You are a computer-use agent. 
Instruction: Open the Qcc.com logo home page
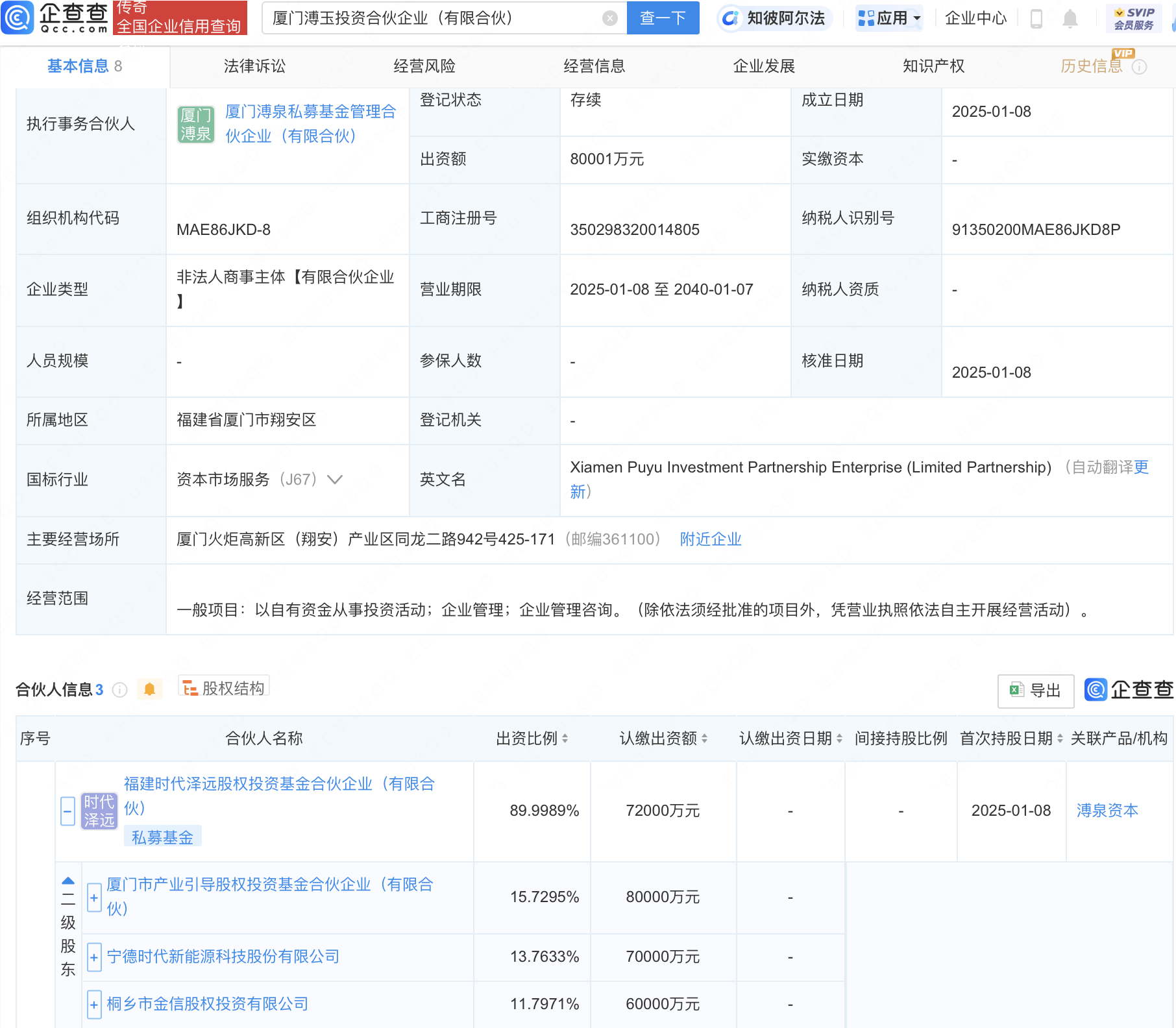(55, 18)
